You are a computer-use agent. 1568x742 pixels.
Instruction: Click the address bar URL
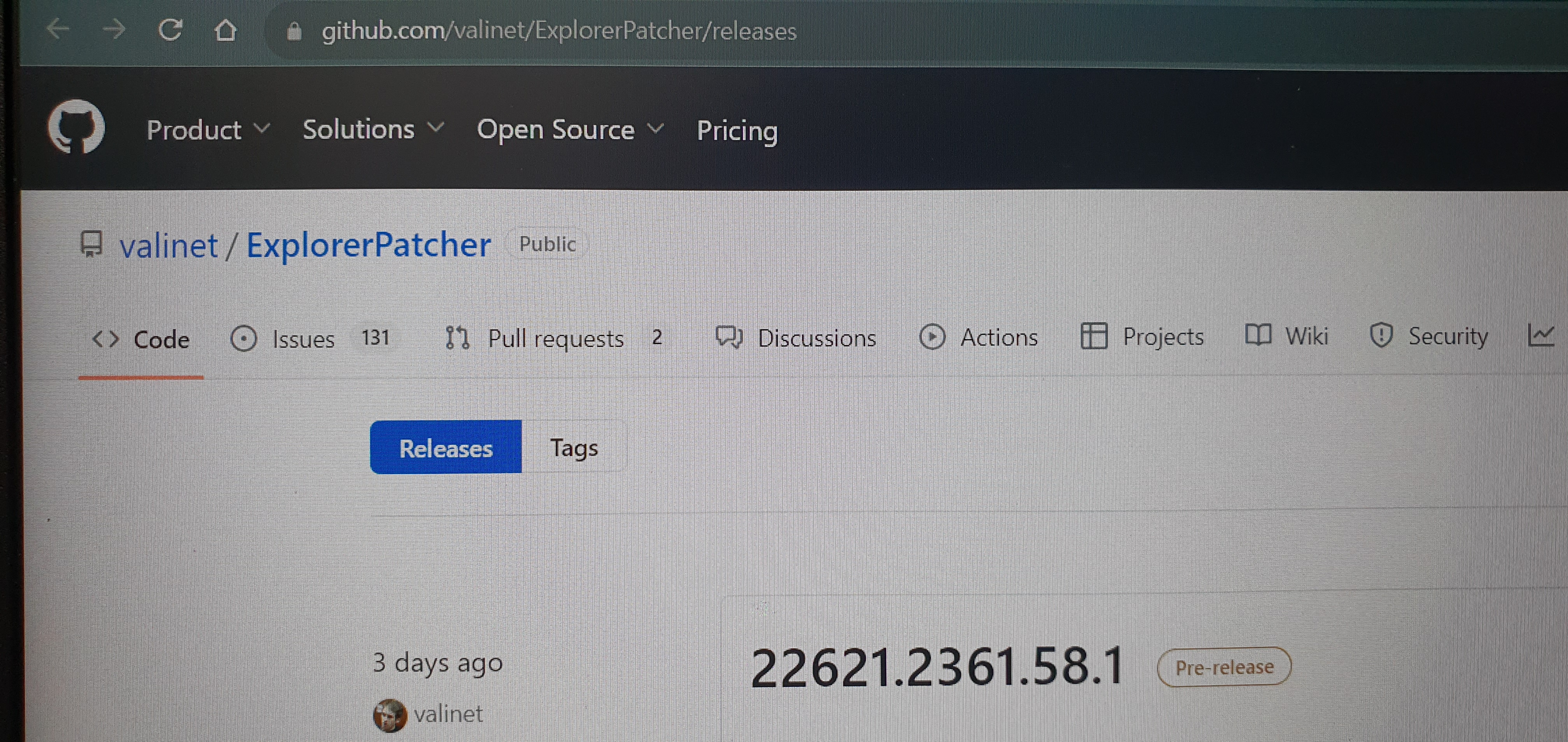click(x=559, y=31)
